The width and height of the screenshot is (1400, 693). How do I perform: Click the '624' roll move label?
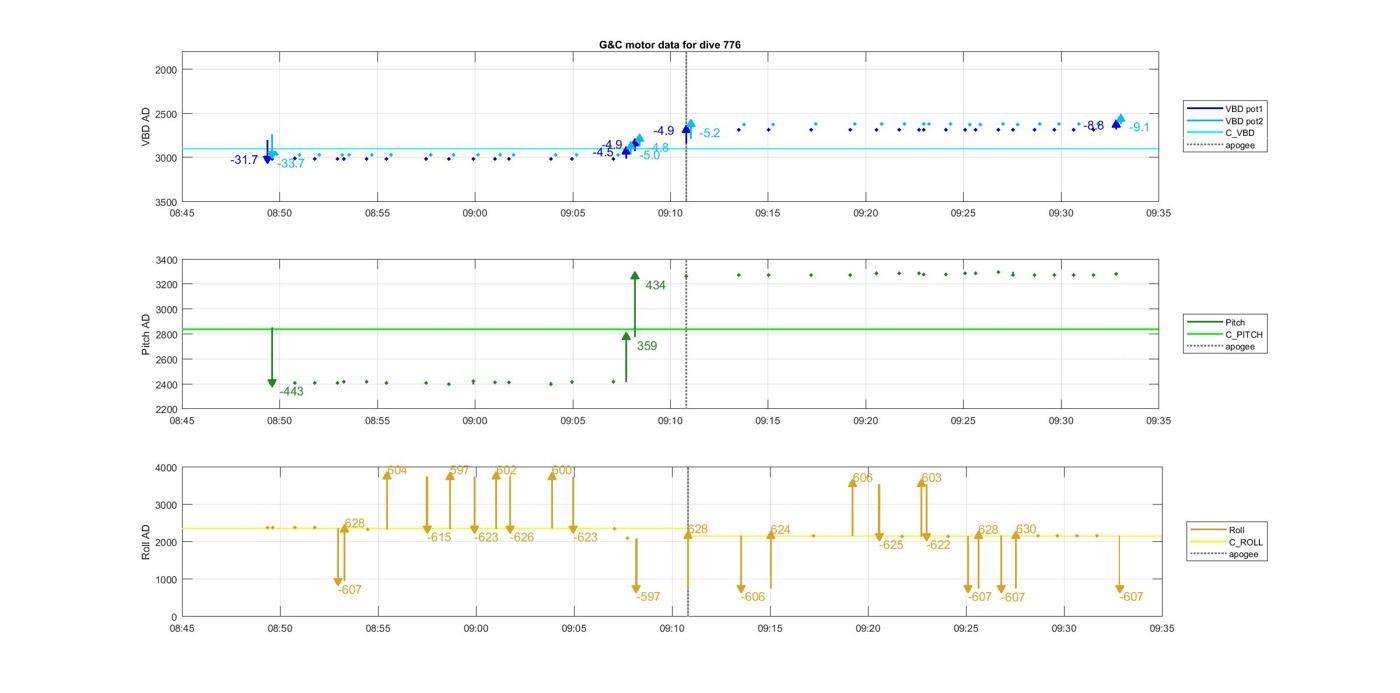tap(780, 530)
